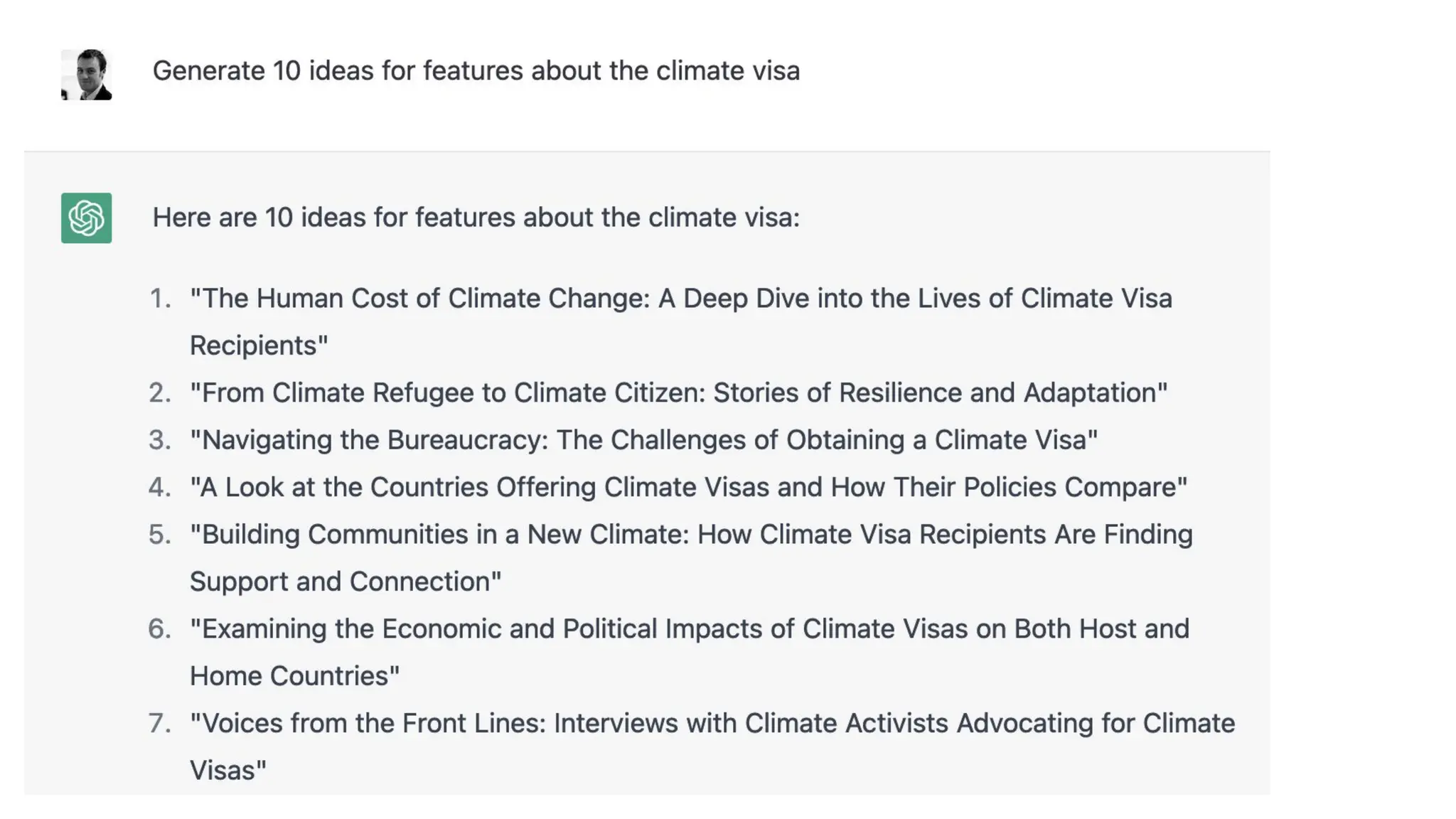Click the word "Generate" in the user prompt

click(x=208, y=71)
